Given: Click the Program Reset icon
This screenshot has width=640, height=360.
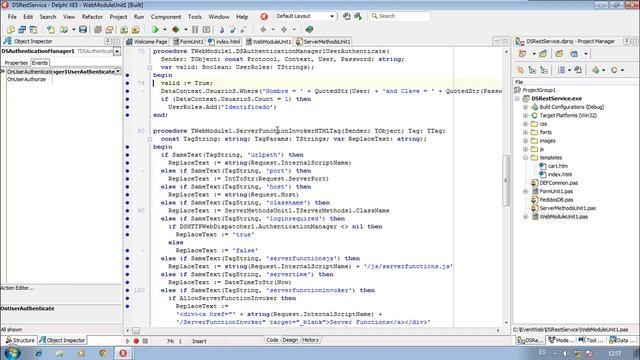Looking at the screenshot, I should (x=207, y=29).
